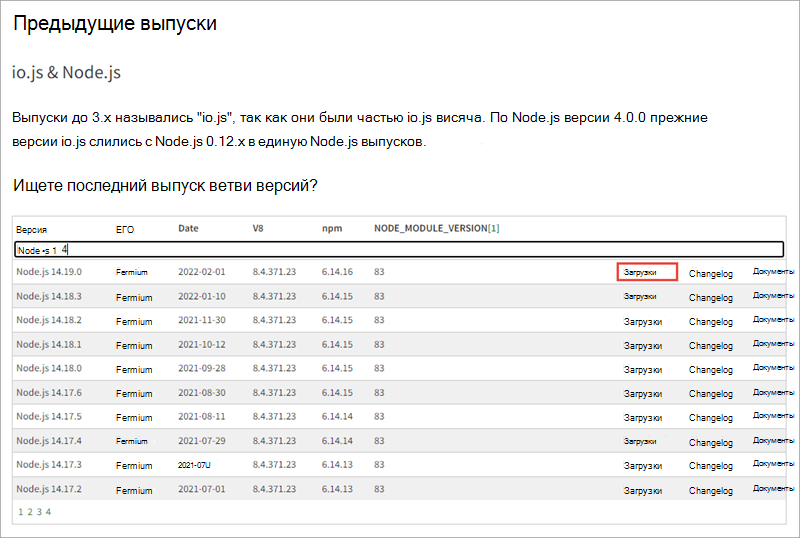Click the Версия column header
Viewport: 800px width, 538px height.
point(32,230)
